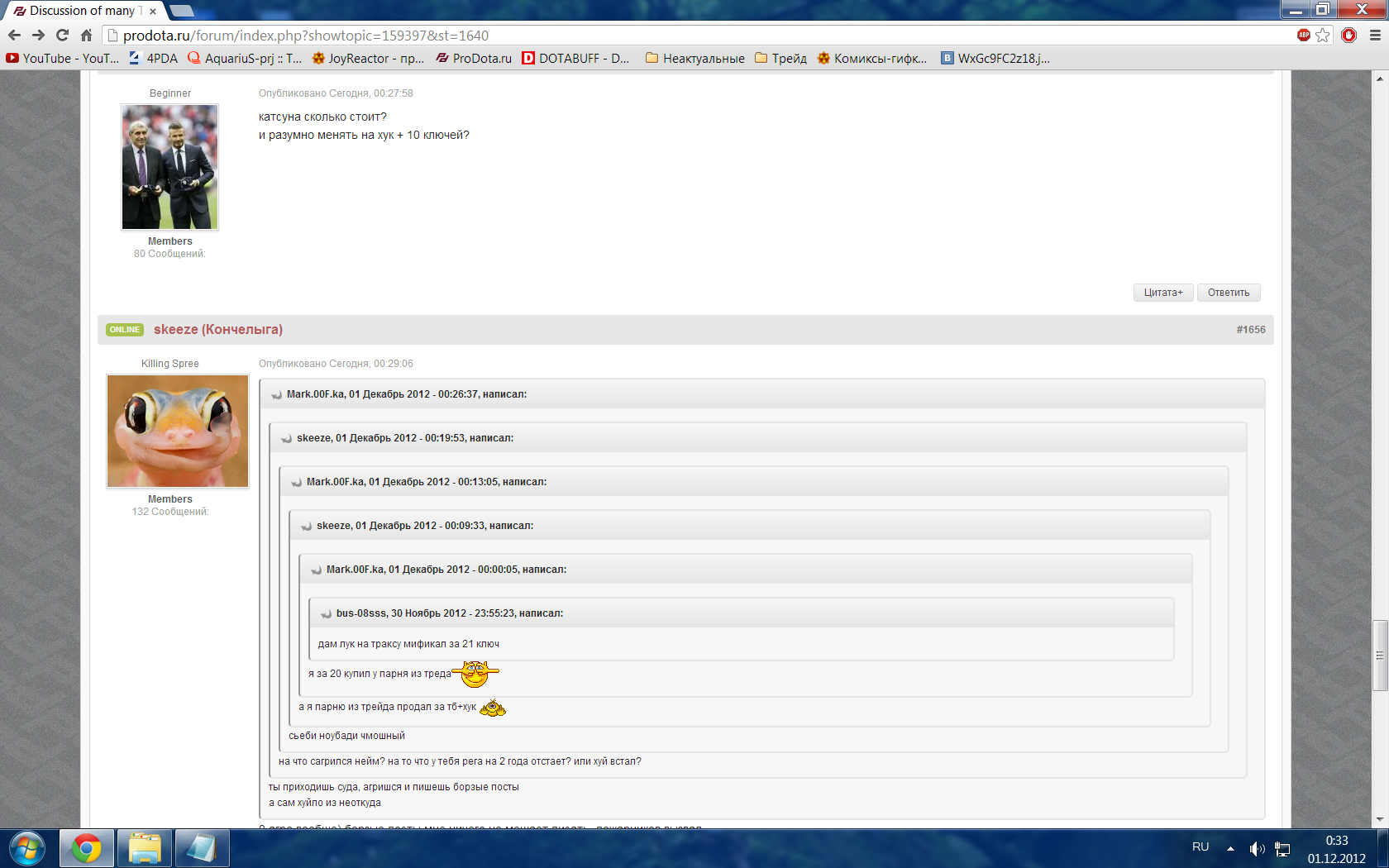The image size is (1389, 868).
Task: Open the Неактуальные bookmarks folder
Action: coord(694,59)
